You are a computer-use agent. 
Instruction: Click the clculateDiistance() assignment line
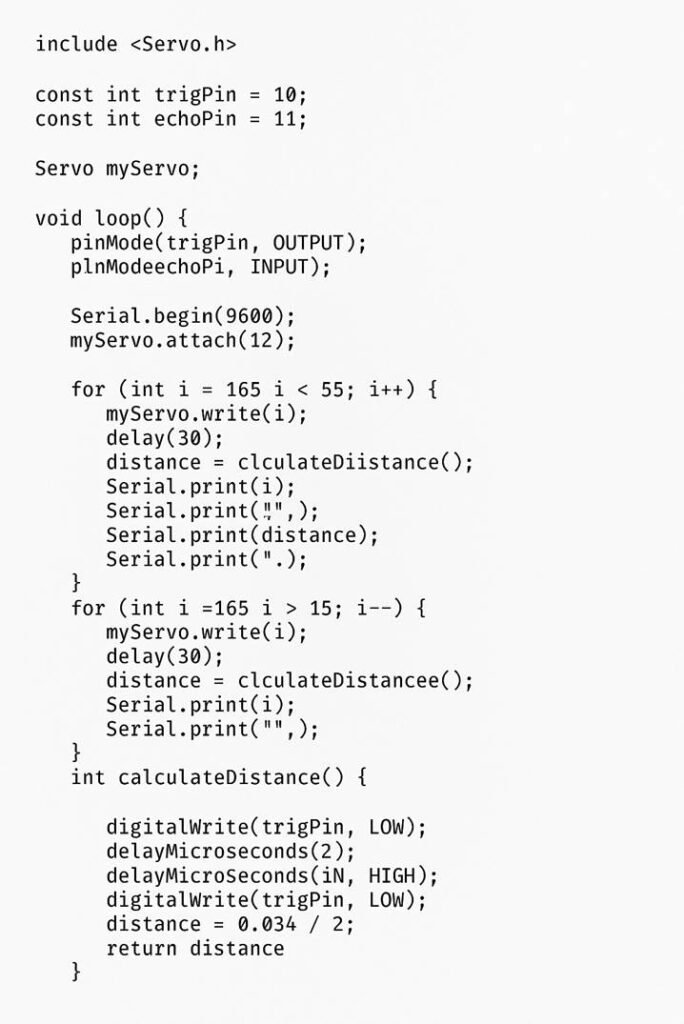(x=289, y=463)
